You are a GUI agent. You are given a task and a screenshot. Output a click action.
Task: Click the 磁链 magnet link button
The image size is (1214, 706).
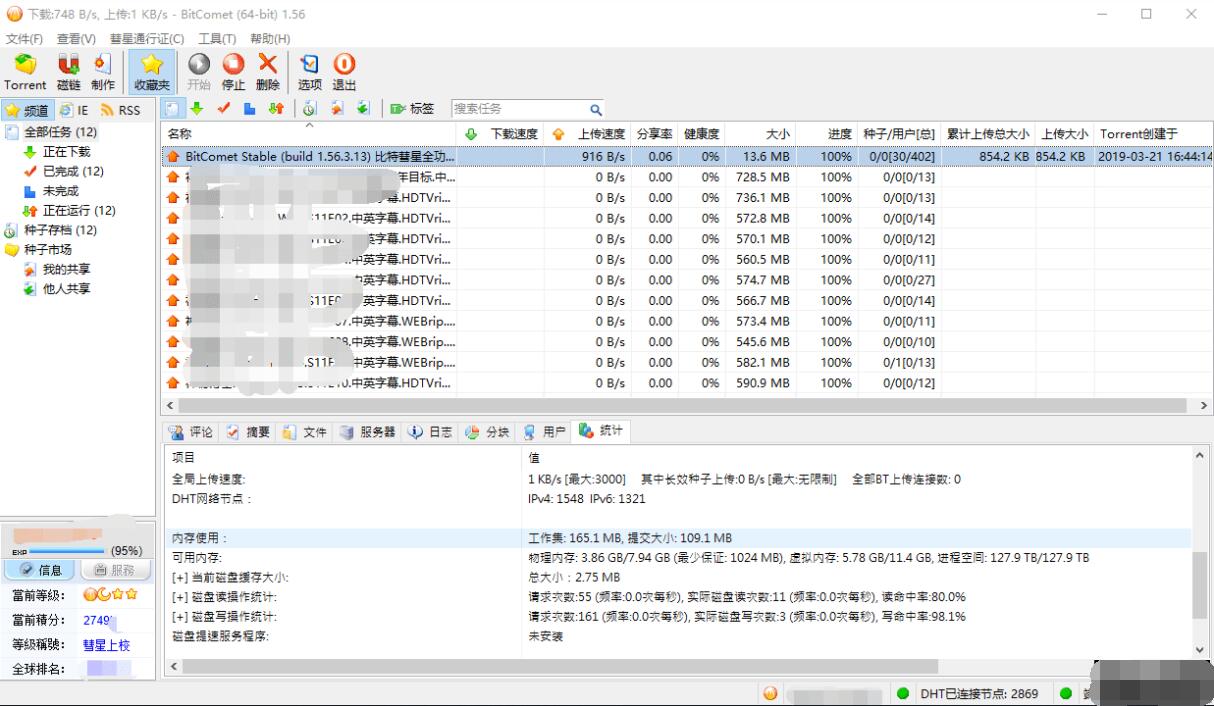pyautogui.click(x=69, y=73)
